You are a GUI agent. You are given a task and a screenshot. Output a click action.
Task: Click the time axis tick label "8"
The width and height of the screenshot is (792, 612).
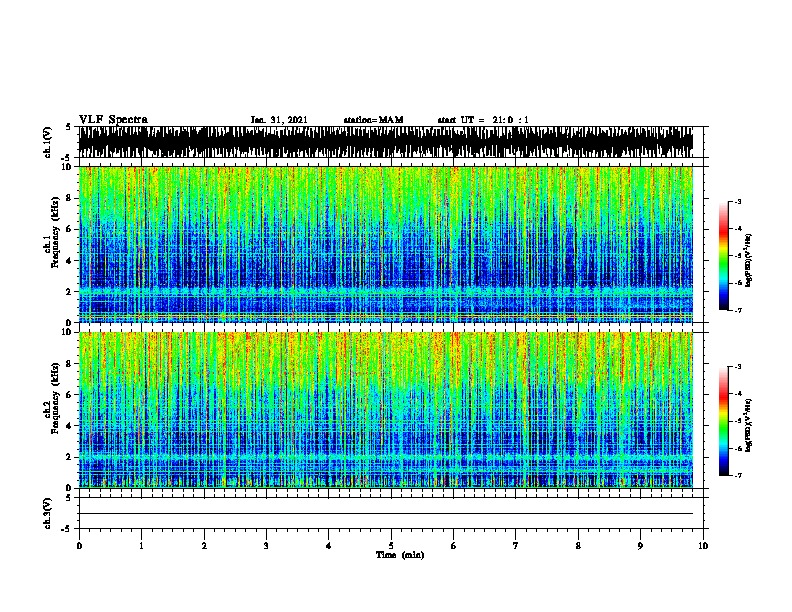tap(578, 546)
